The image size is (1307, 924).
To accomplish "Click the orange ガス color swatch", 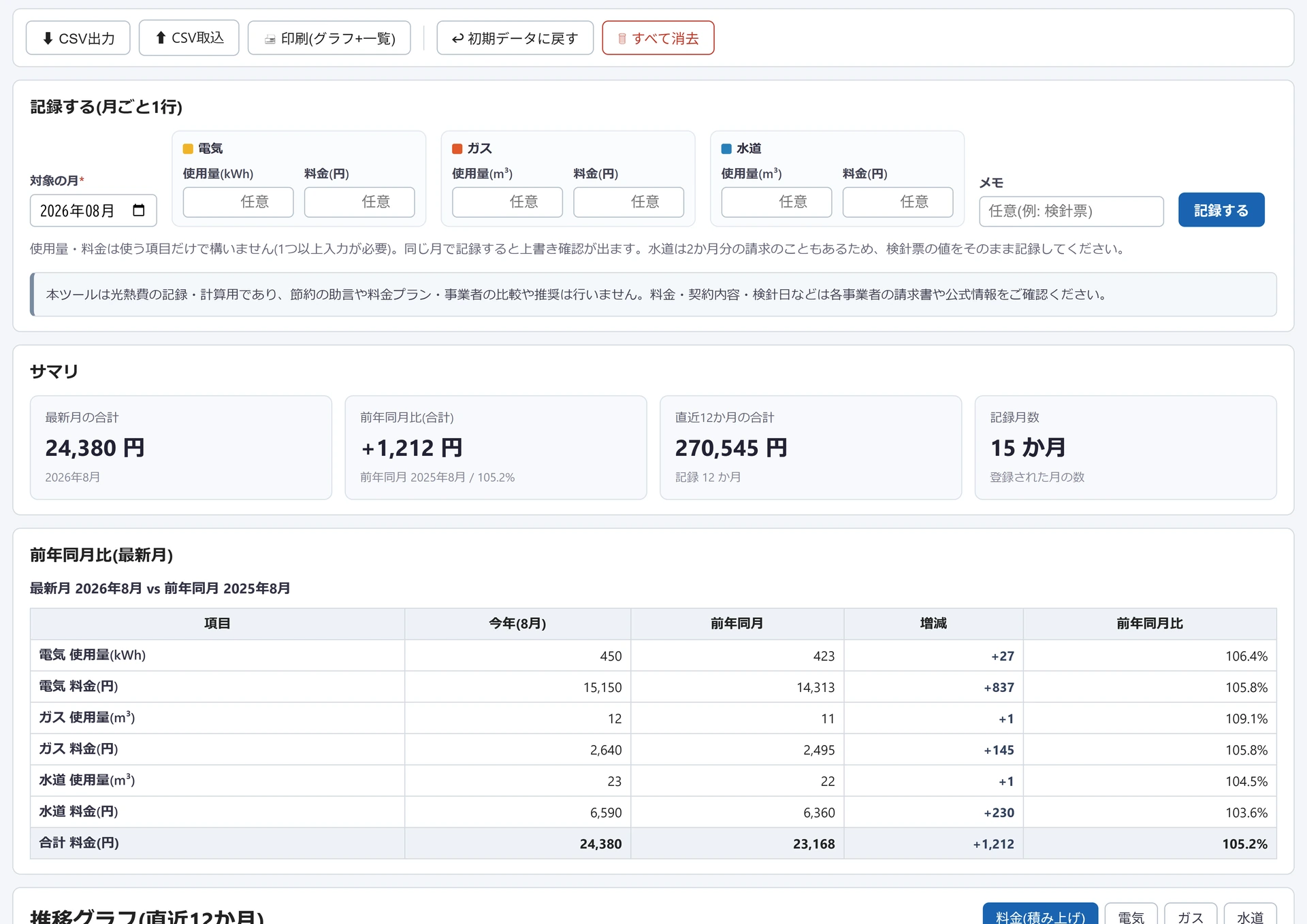I will click(457, 148).
